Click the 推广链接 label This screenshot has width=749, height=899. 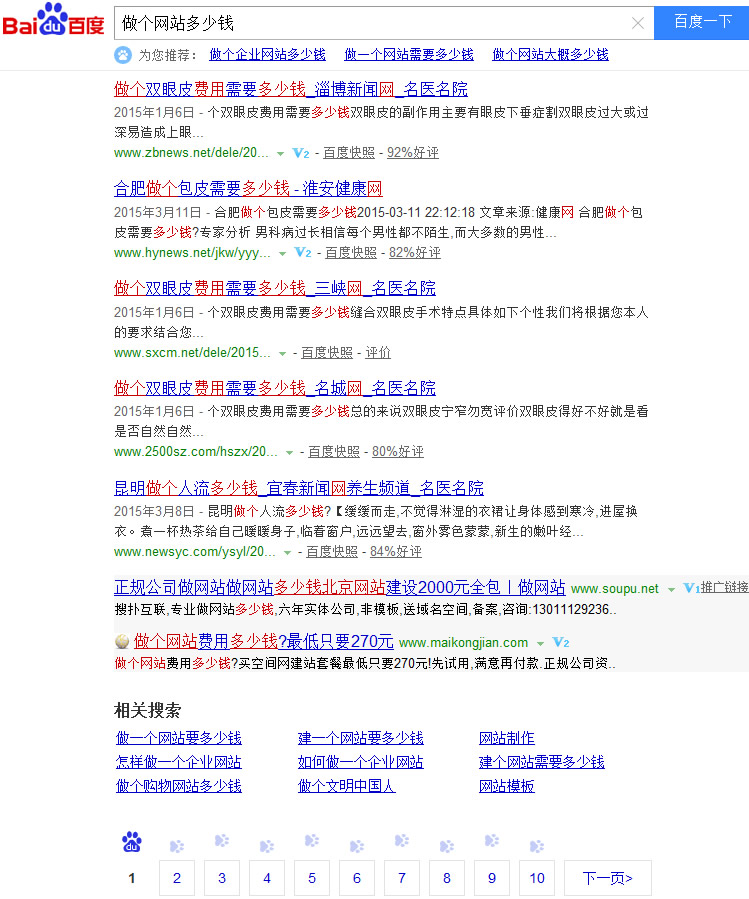coord(724,588)
